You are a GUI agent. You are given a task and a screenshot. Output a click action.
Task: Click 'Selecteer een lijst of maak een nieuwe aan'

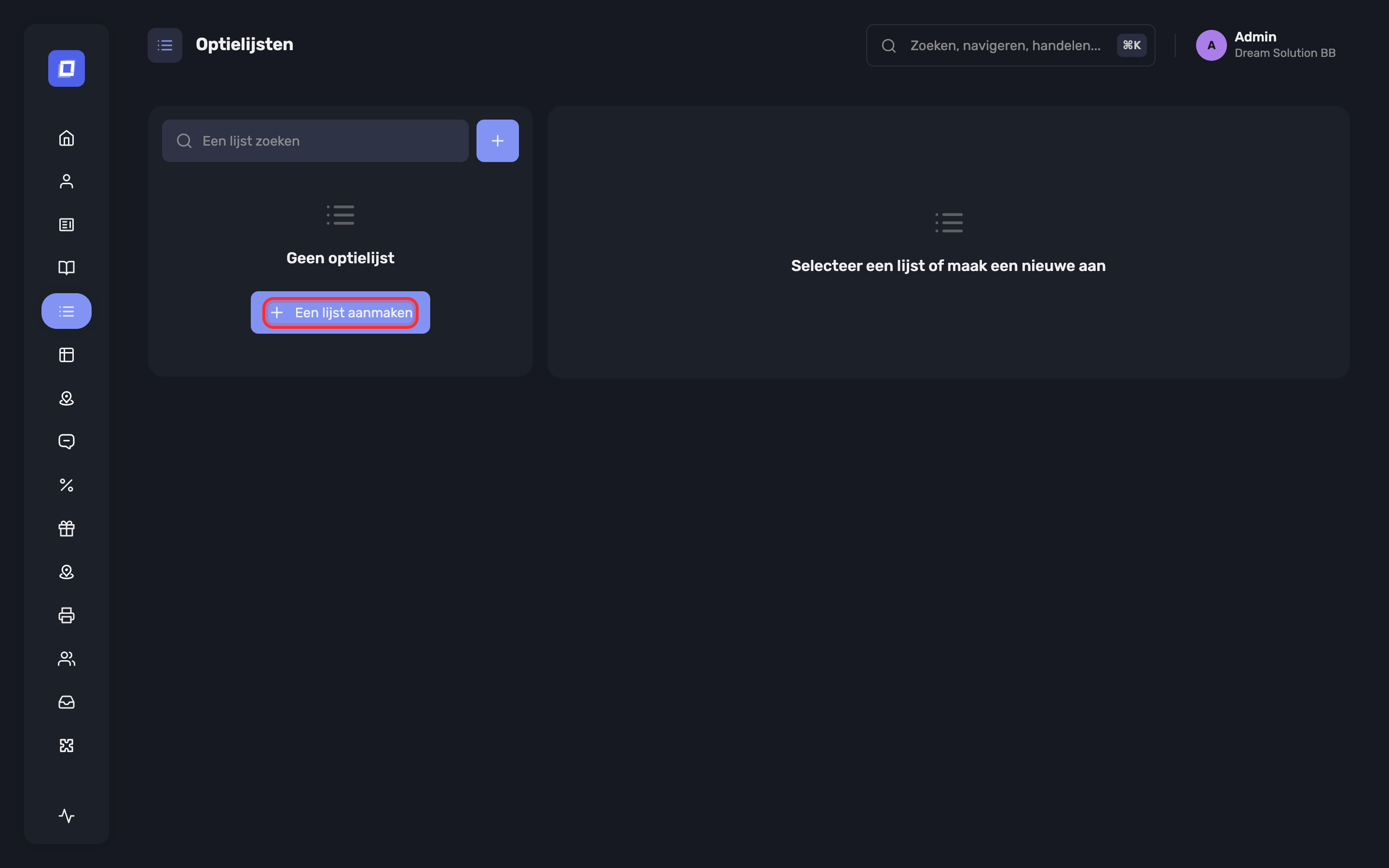pyautogui.click(x=948, y=266)
